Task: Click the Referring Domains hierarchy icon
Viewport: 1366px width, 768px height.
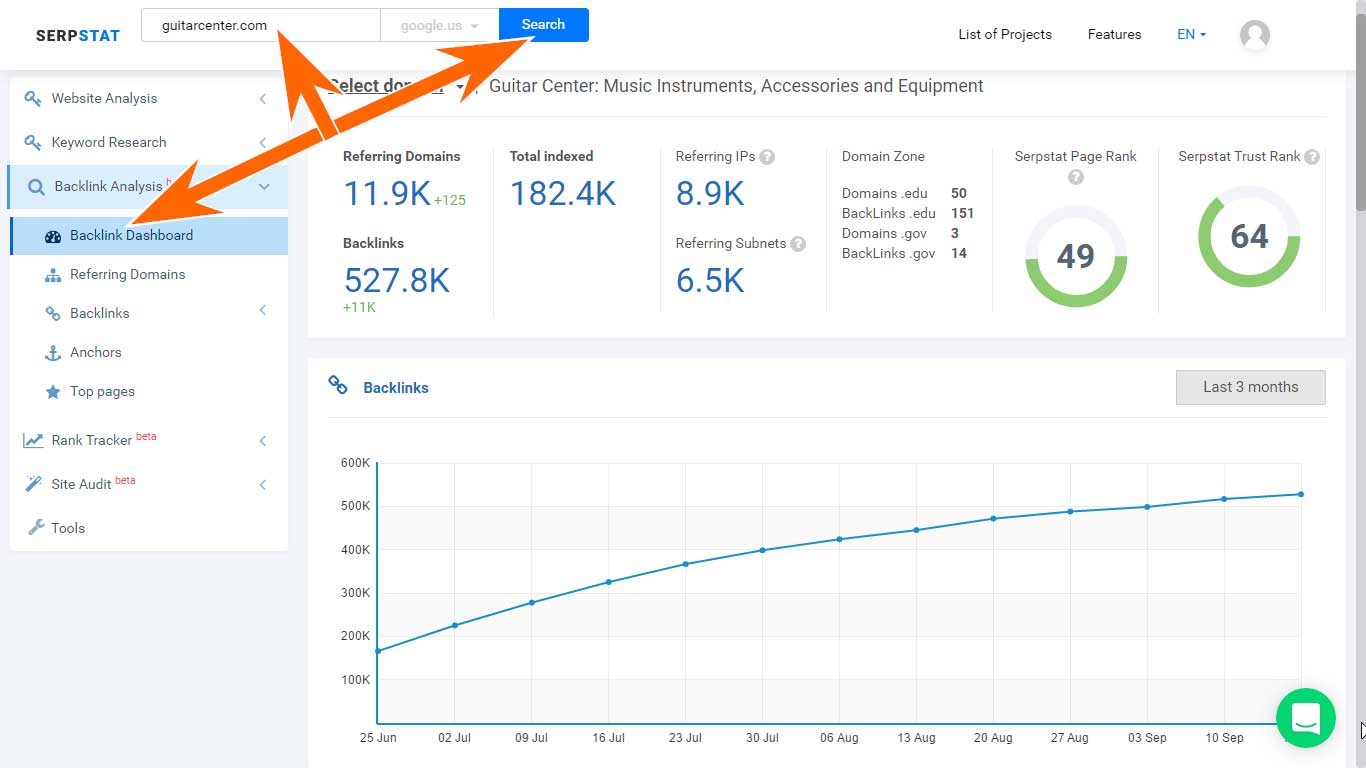Action: 53,275
